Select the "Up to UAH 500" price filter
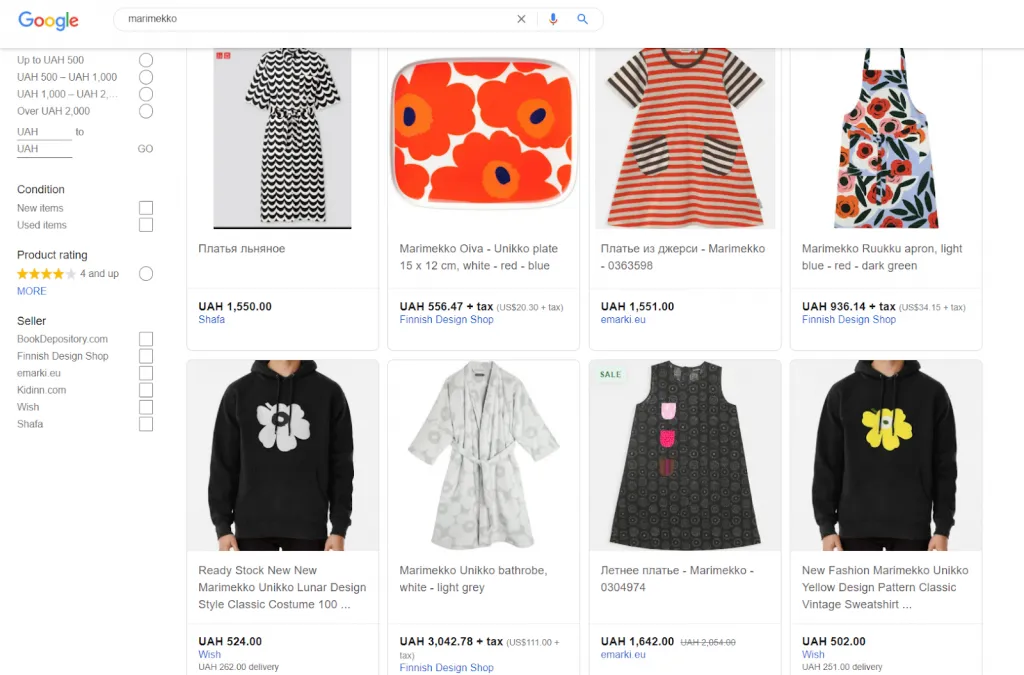 point(146,60)
